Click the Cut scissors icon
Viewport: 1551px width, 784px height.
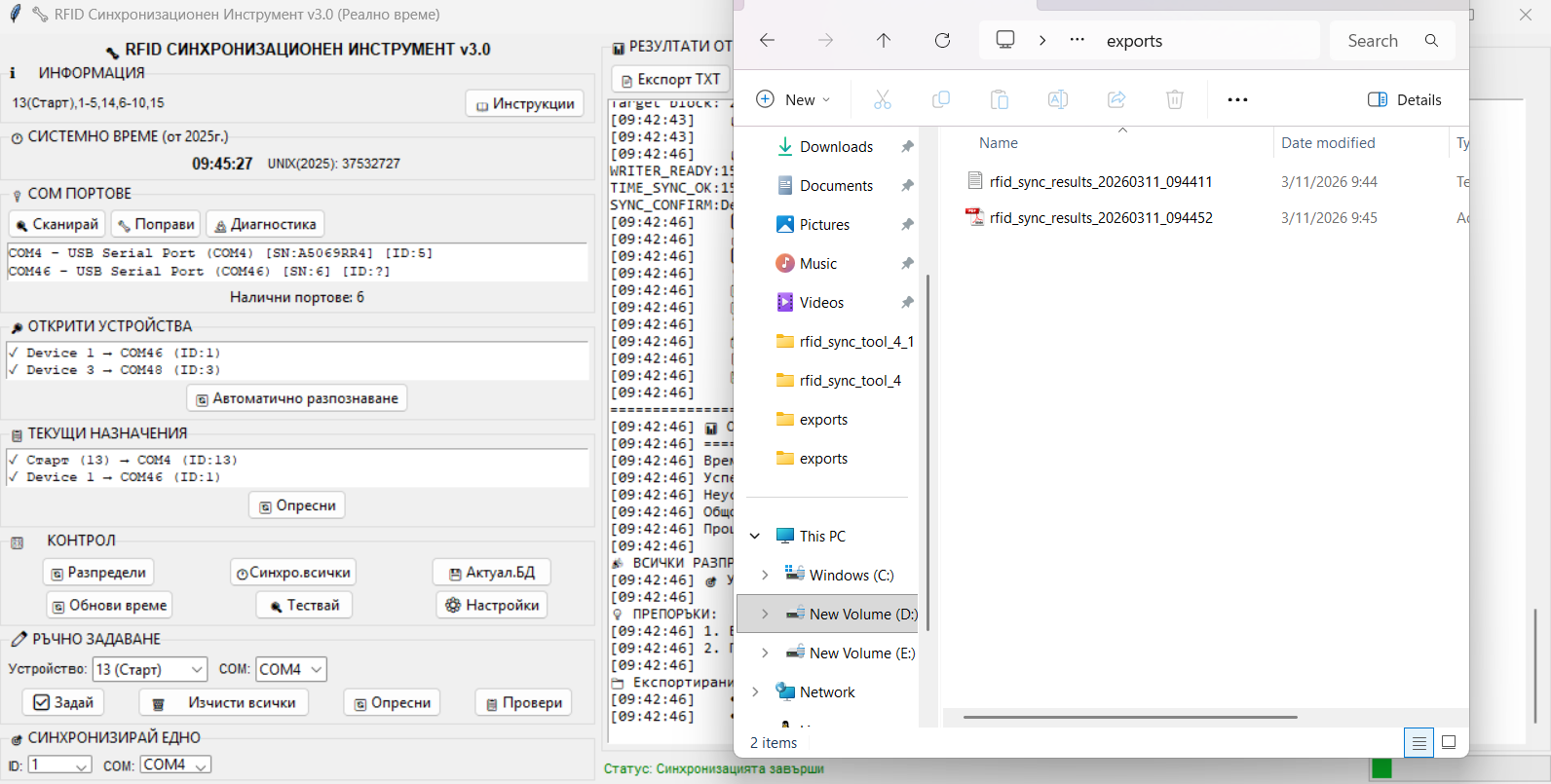pos(883,99)
